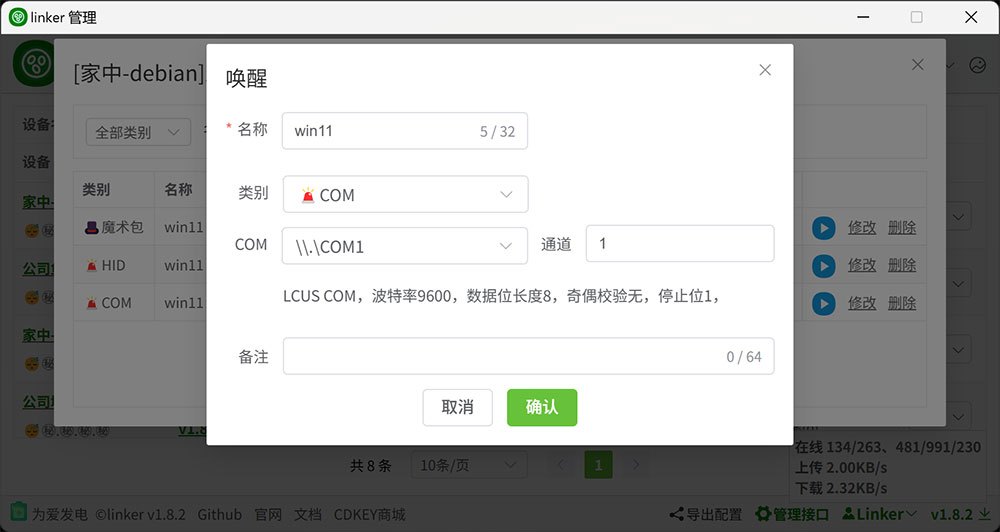
Task: Click the play icon in the HID row
Action: pos(823,266)
